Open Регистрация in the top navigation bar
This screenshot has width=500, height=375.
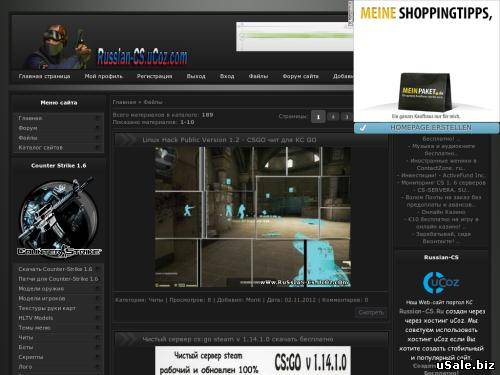click(x=154, y=76)
